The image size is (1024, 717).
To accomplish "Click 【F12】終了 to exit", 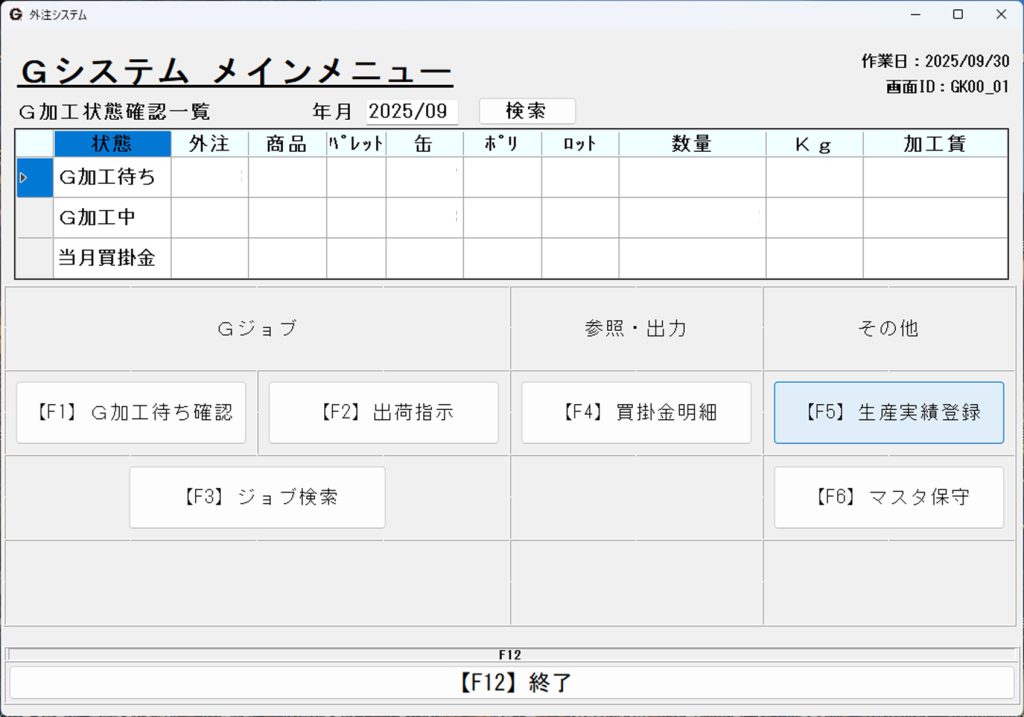I will (512, 683).
